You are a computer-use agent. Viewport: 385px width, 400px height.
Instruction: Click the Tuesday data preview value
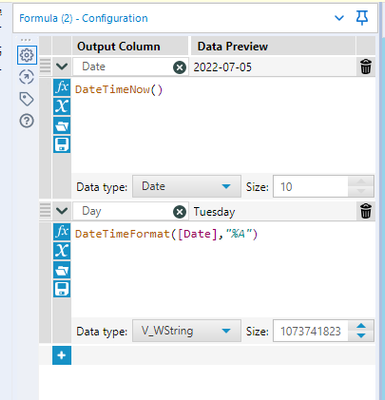(x=214, y=212)
